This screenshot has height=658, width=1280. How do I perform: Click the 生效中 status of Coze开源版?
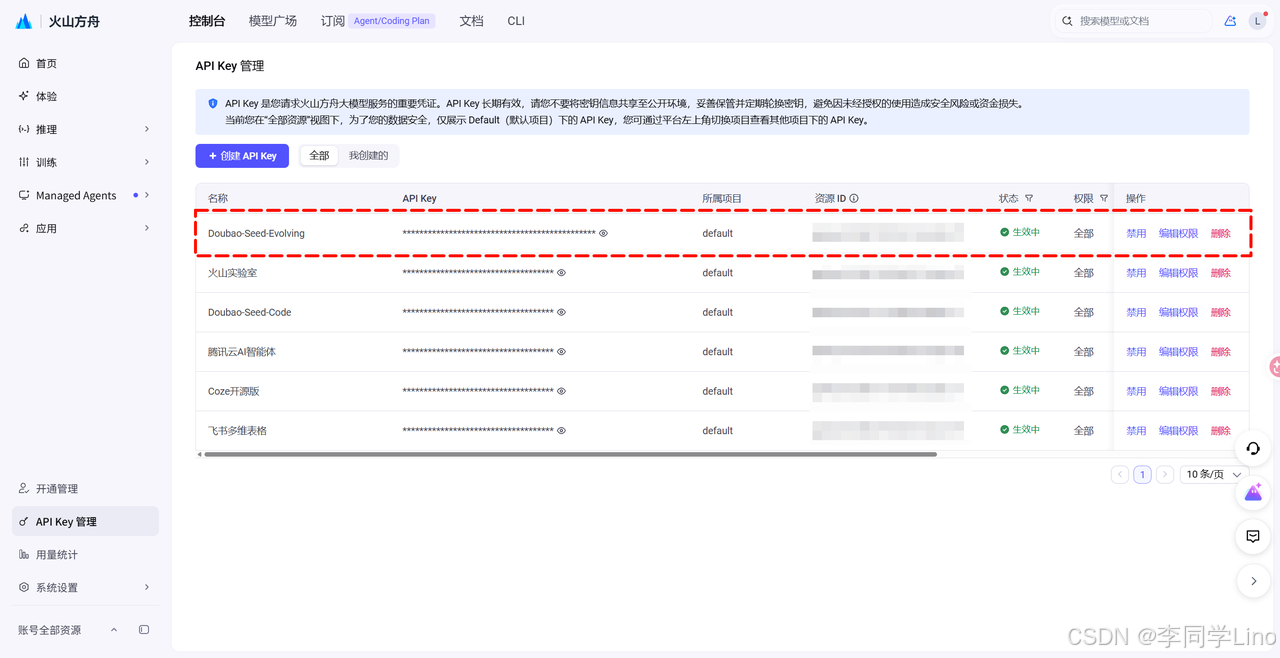(x=1020, y=390)
